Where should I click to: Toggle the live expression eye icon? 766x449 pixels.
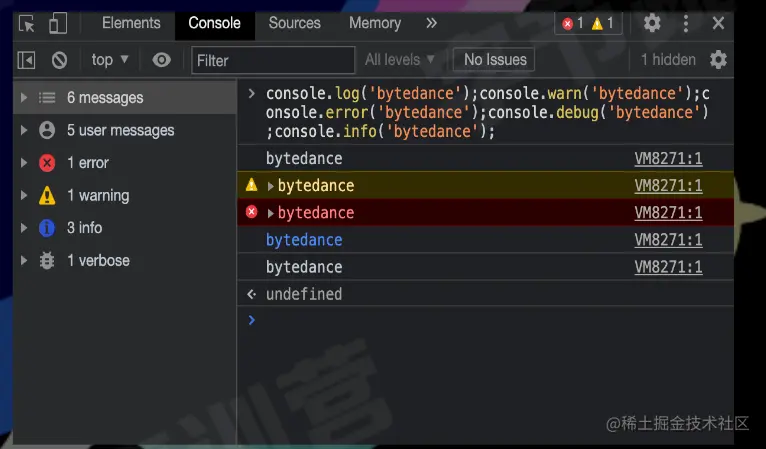pos(161,60)
